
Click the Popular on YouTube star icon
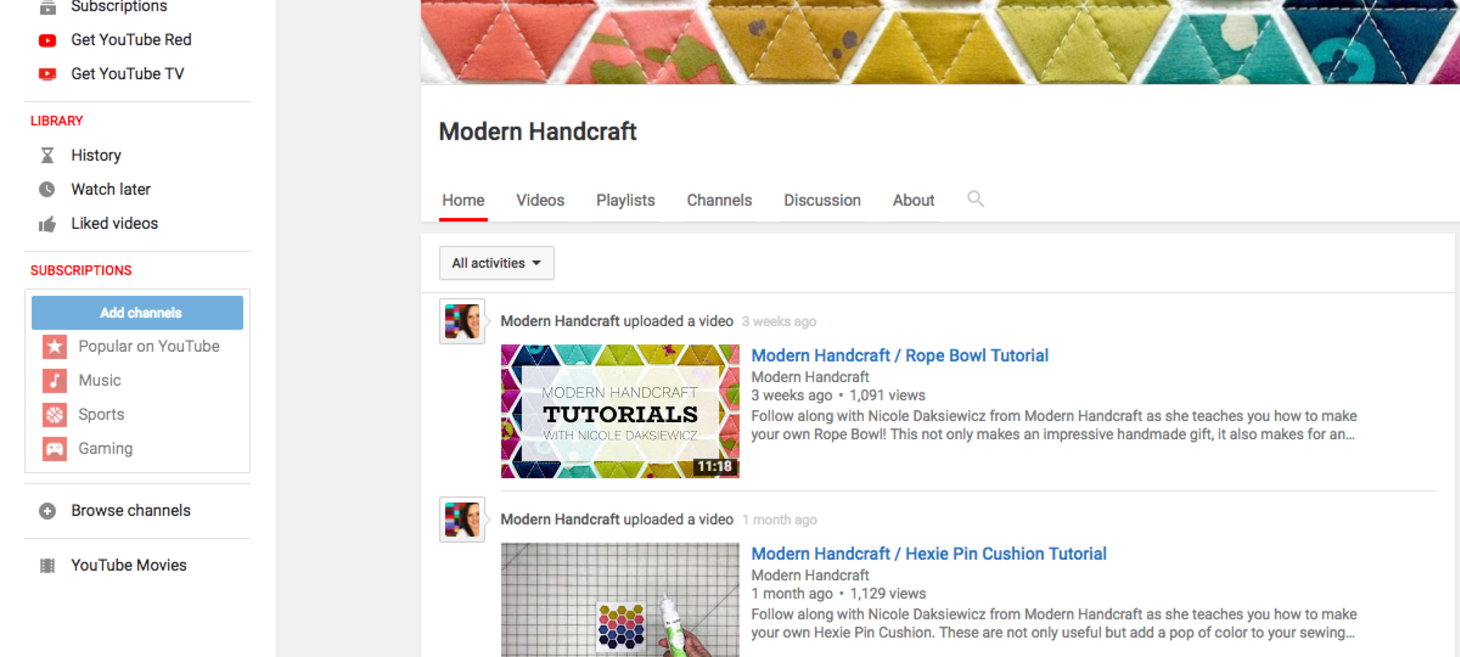[55, 347]
